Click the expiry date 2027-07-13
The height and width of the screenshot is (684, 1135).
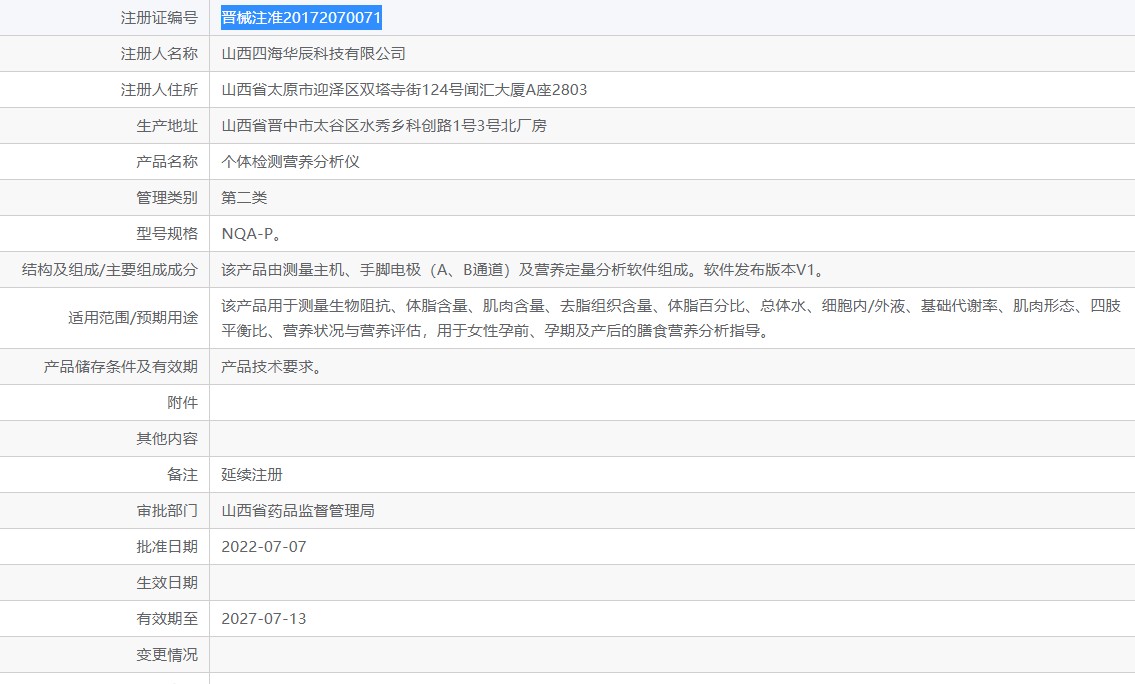point(264,619)
